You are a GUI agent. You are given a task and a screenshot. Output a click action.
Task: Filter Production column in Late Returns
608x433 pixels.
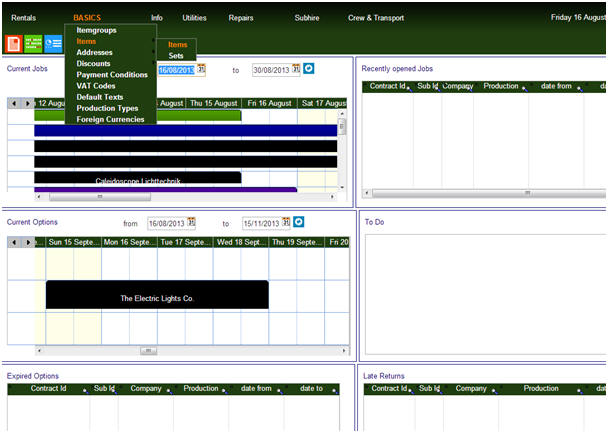coord(579,391)
